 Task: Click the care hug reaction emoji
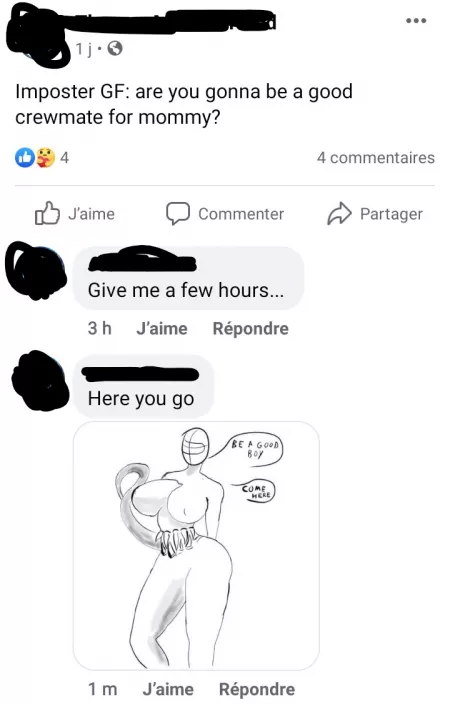[44, 158]
